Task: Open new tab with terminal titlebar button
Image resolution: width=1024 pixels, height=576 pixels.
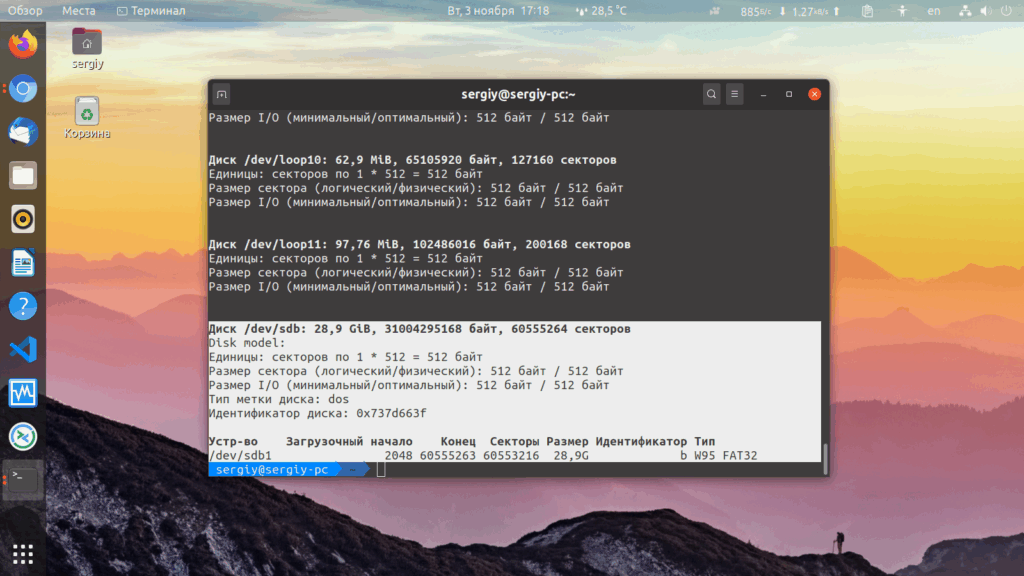Action: pos(221,95)
